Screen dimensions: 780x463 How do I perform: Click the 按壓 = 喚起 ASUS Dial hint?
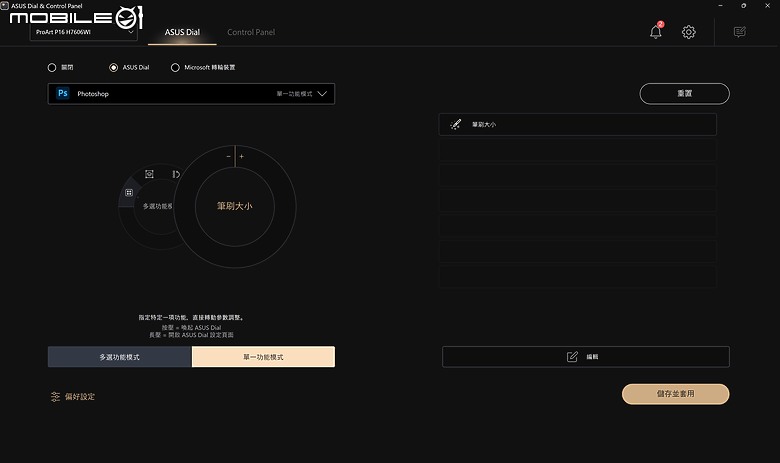[191, 328]
